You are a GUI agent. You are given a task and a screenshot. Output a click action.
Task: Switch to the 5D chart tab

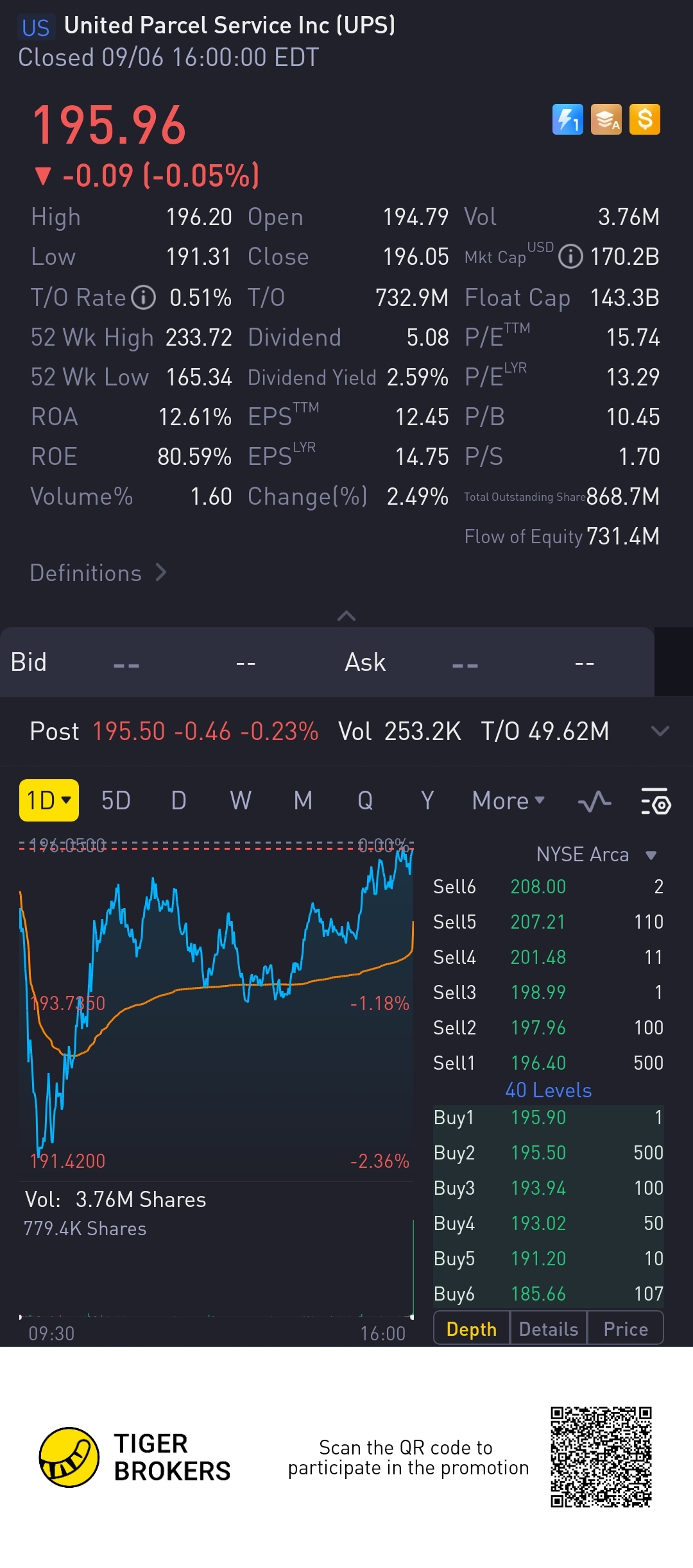[x=116, y=801]
